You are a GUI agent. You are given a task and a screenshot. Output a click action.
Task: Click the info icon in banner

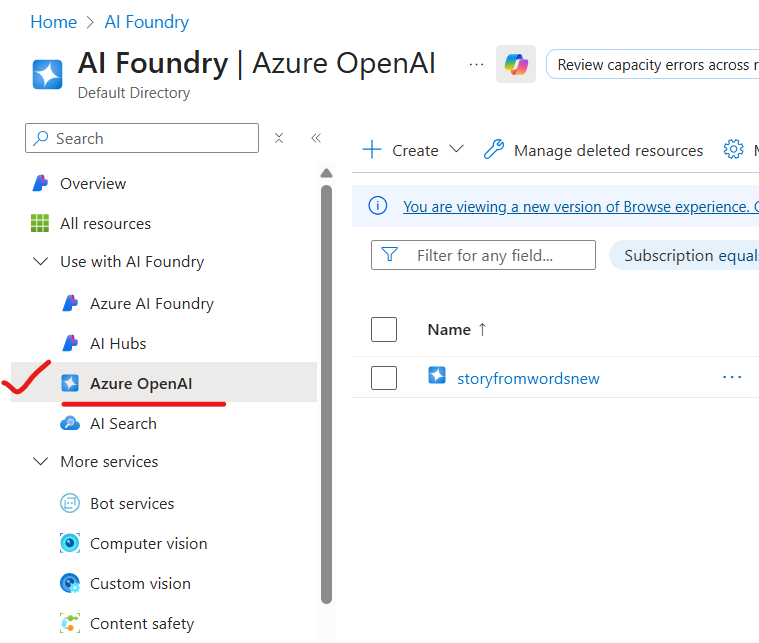click(x=378, y=205)
